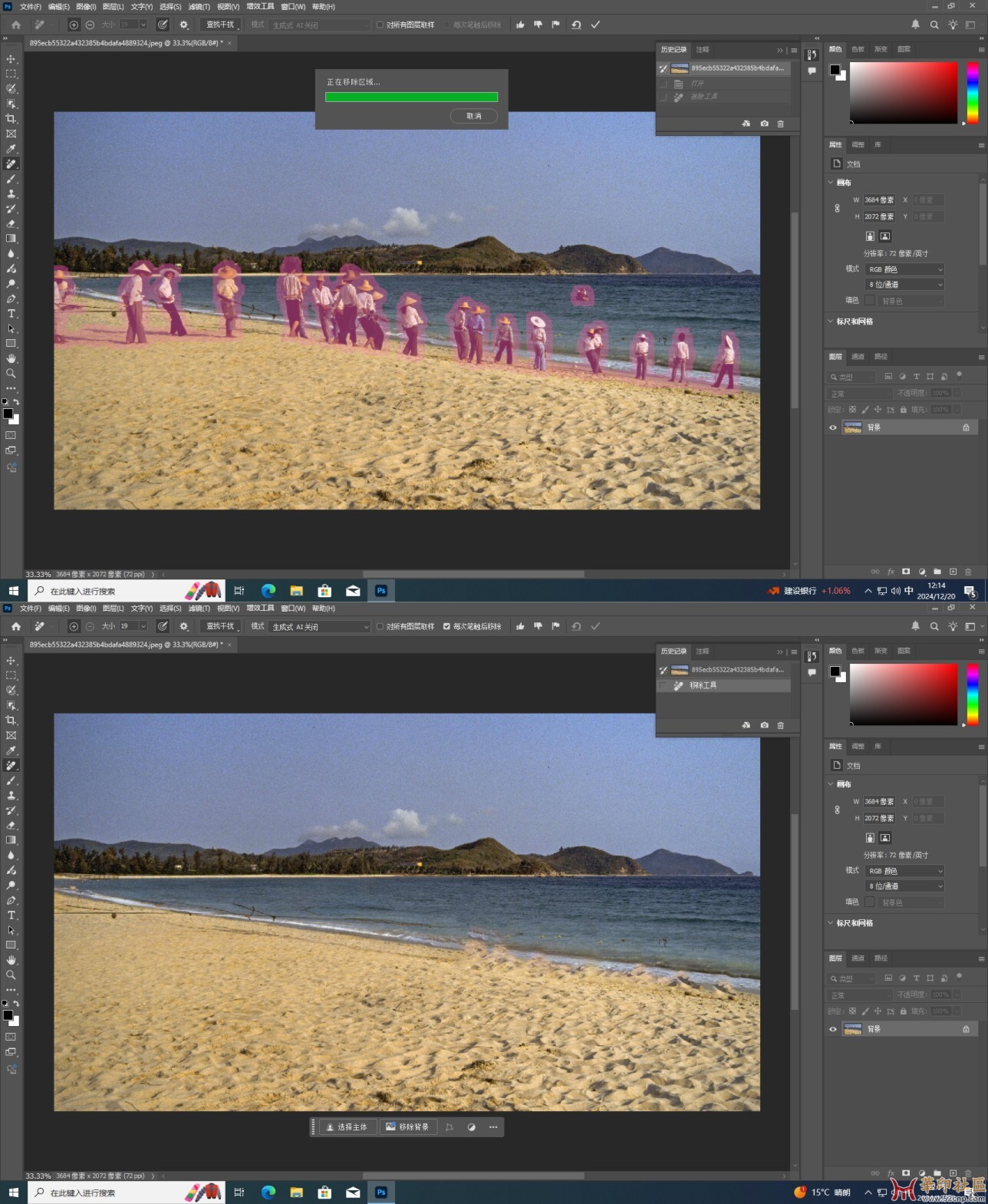Viewport: 988px width, 1204px height.
Task: Select Move tool in upper Photoshop window
Action: 11,59
